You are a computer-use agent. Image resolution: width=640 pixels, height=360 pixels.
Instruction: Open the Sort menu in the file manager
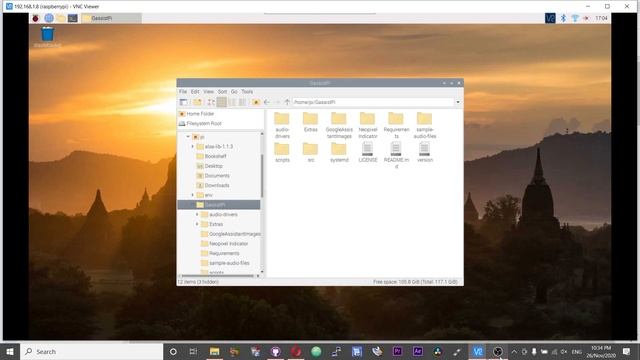point(222,92)
